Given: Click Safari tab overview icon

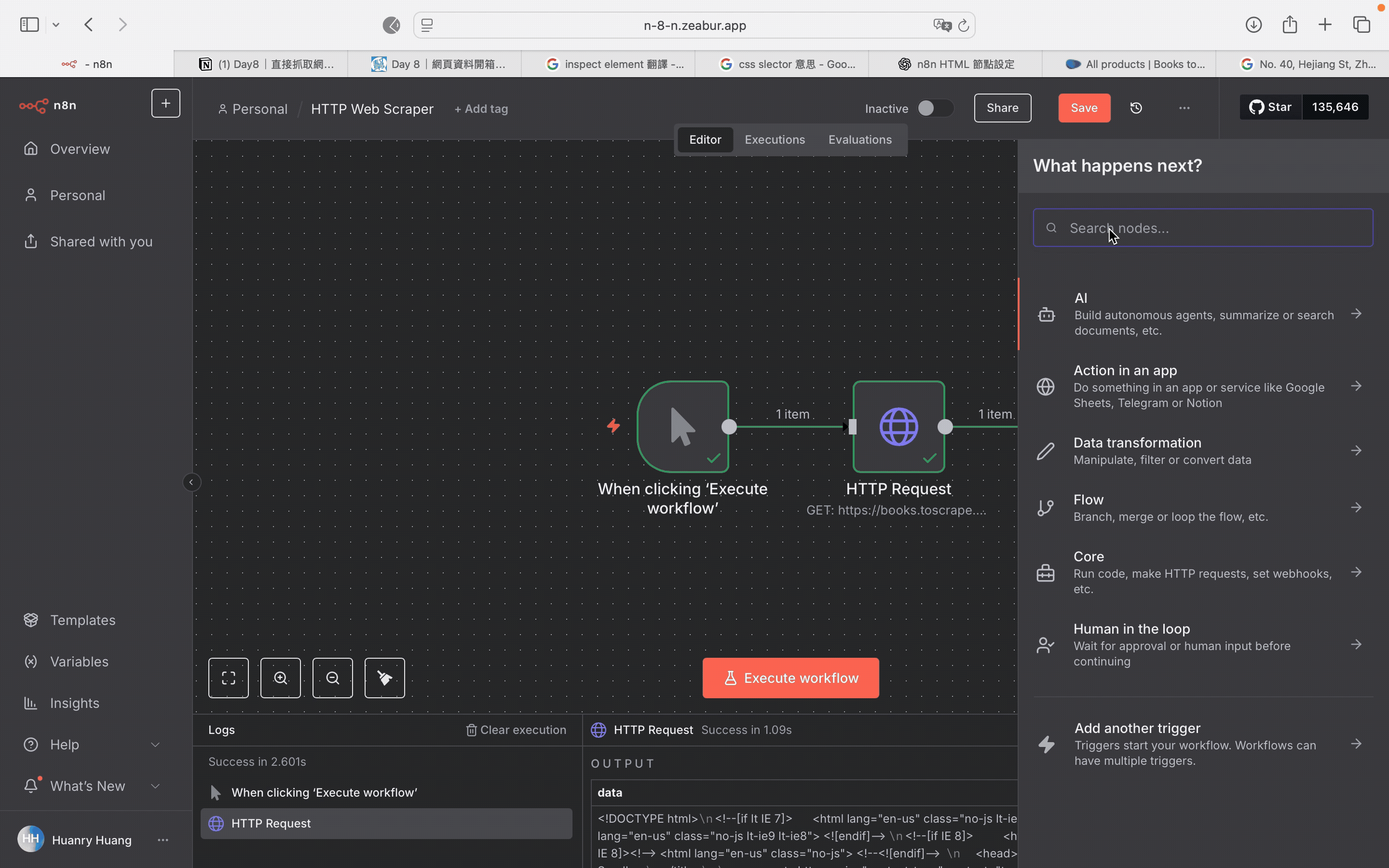Looking at the screenshot, I should click(1362, 25).
